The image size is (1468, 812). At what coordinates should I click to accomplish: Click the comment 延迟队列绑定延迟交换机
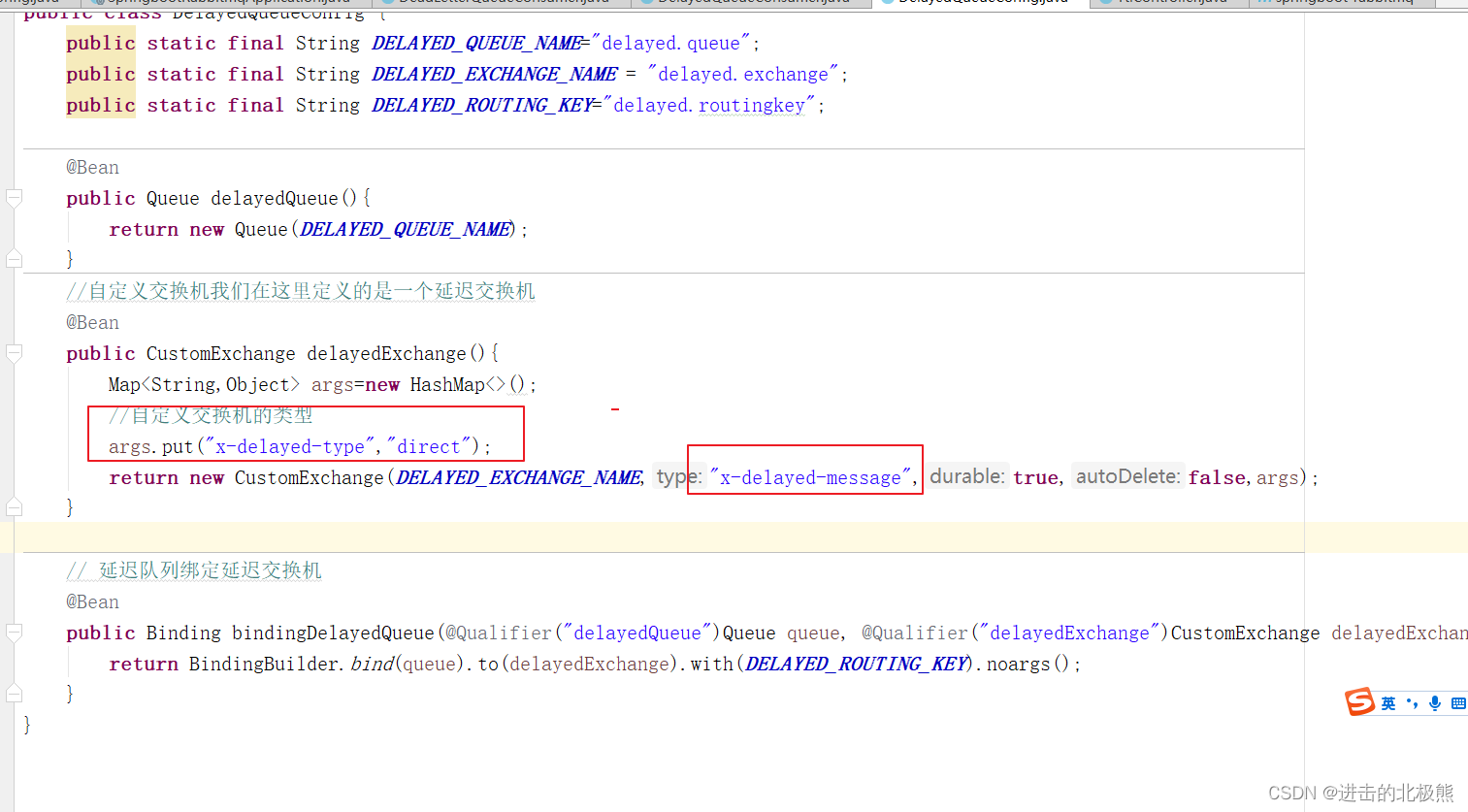coord(194,570)
